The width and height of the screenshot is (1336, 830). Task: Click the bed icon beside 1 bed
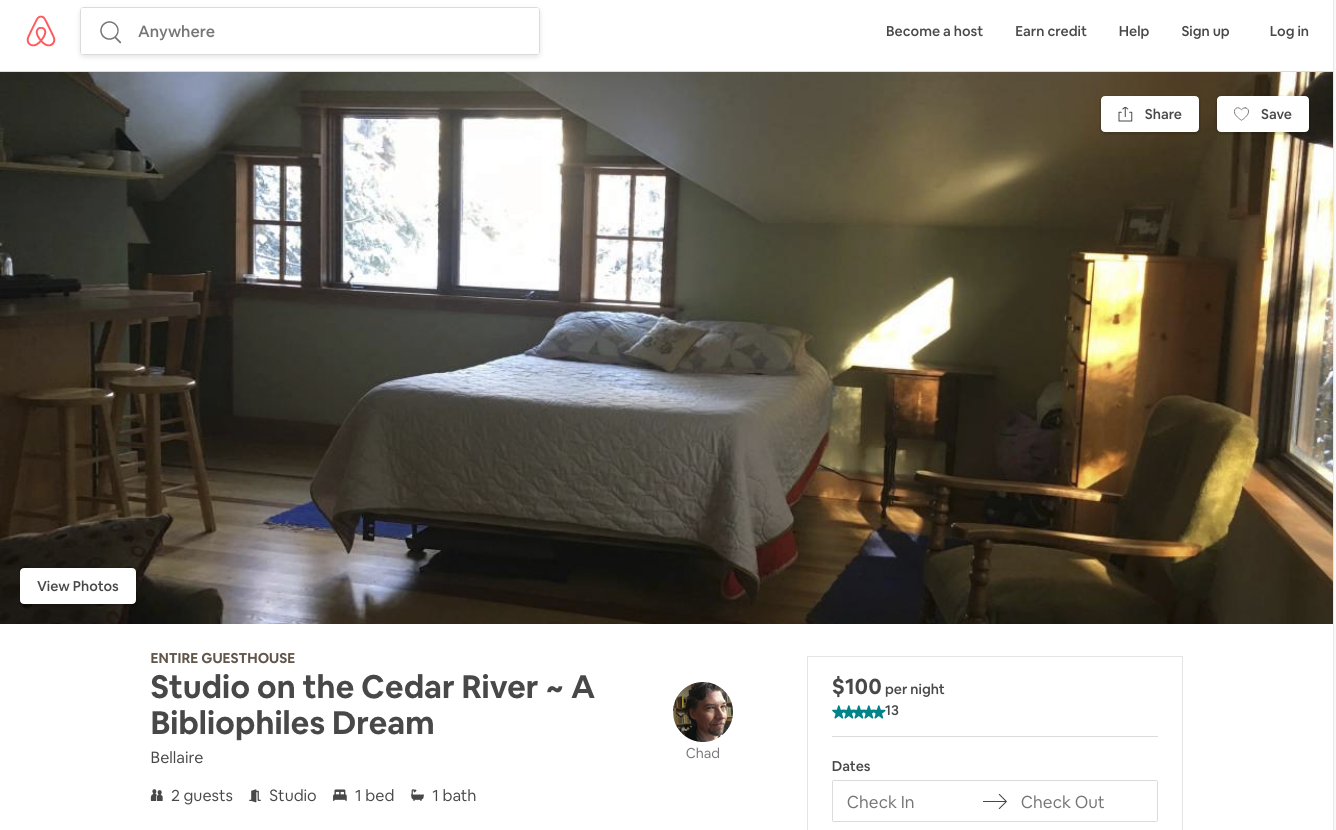(340, 796)
